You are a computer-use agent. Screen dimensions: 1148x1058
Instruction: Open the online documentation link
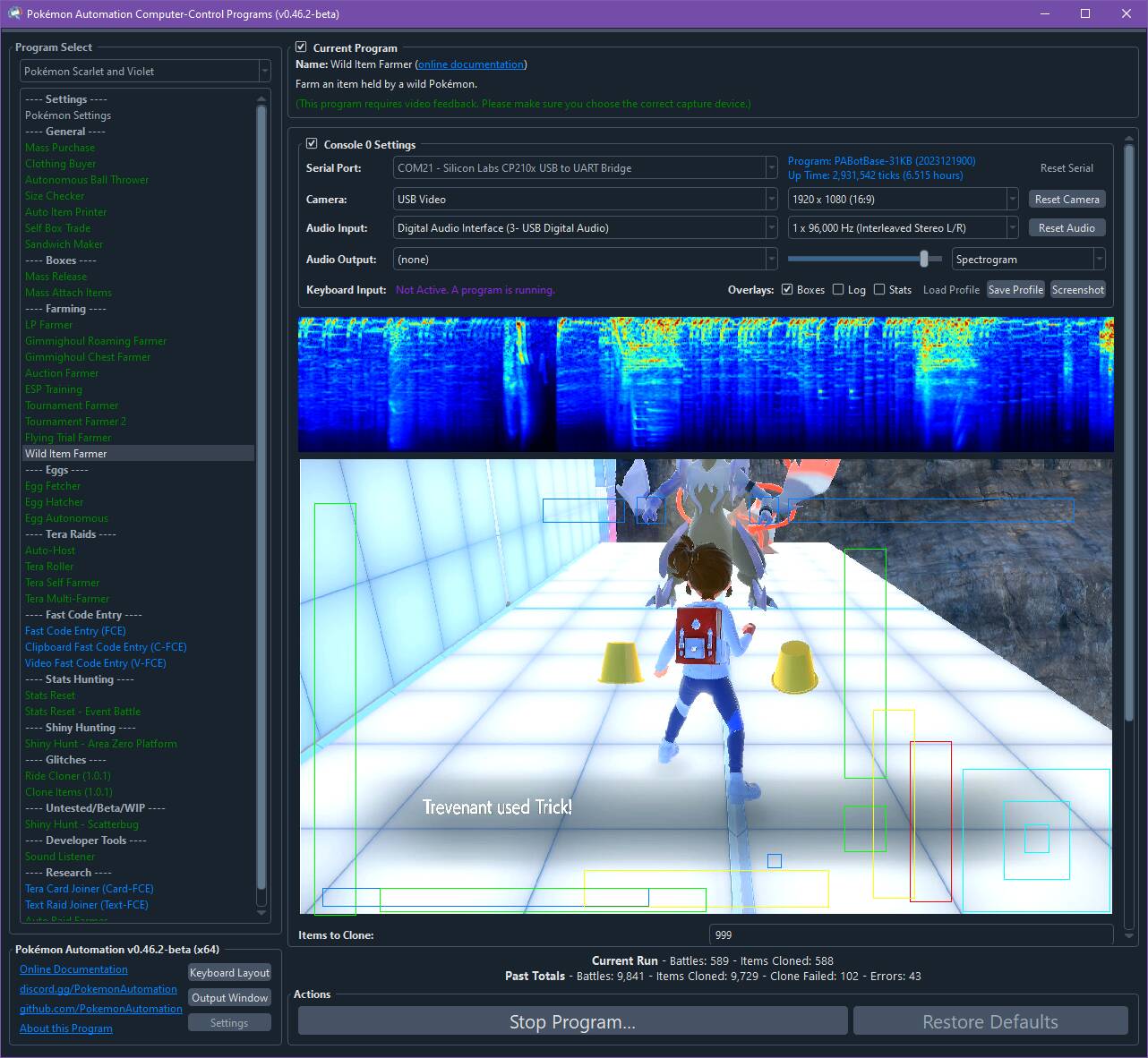pos(470,64)
